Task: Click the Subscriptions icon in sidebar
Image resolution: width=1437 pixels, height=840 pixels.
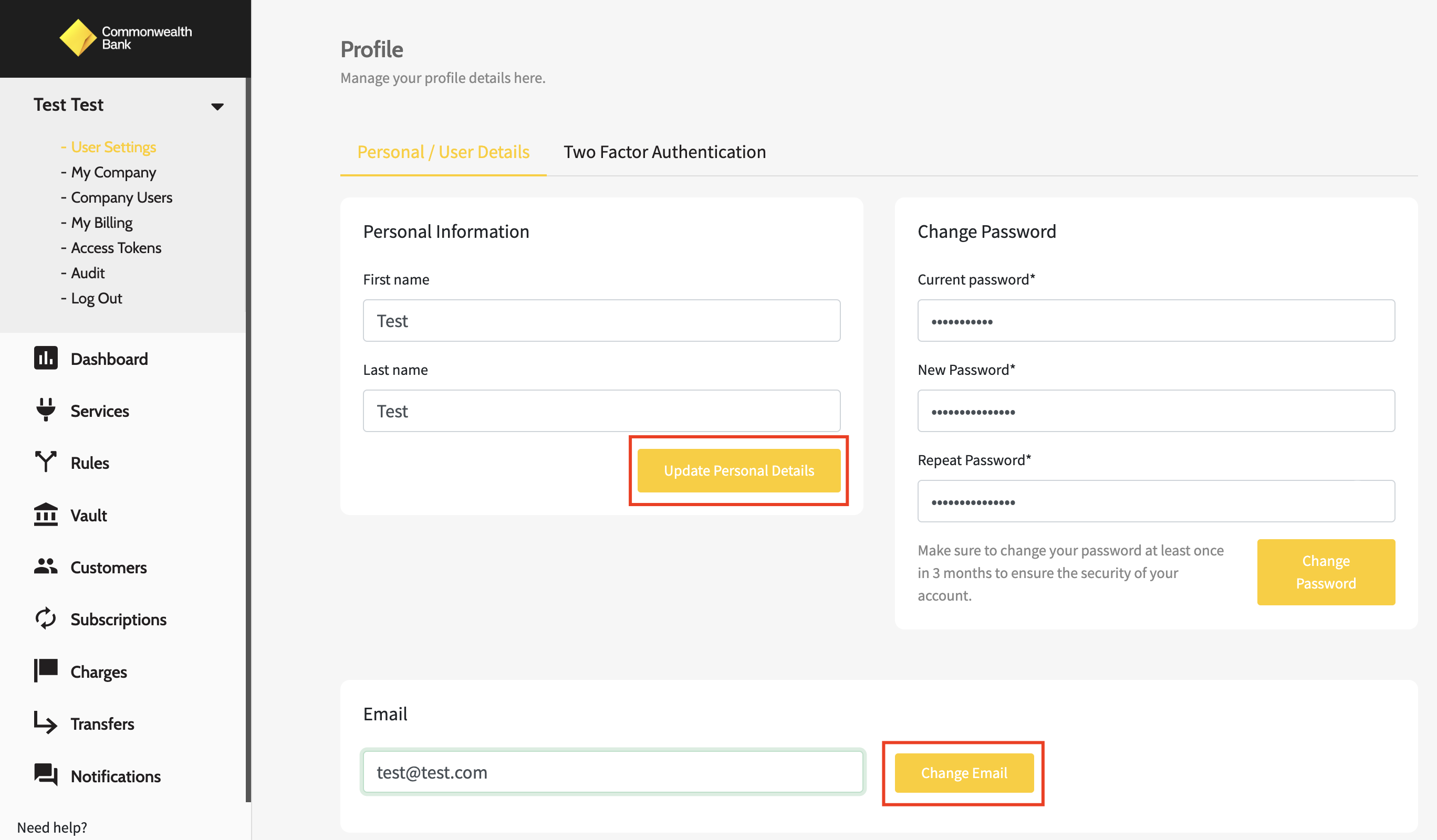Action: [x=46, y=618]
